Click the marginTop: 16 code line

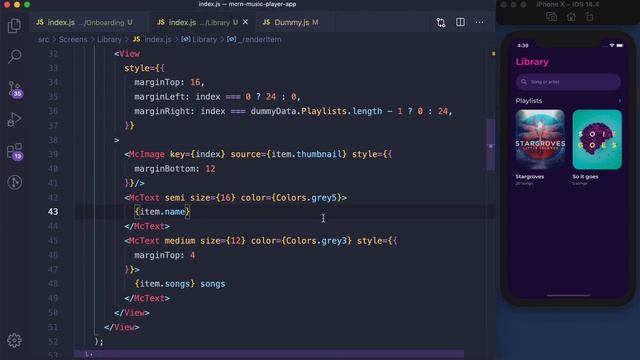pos(169,82)
